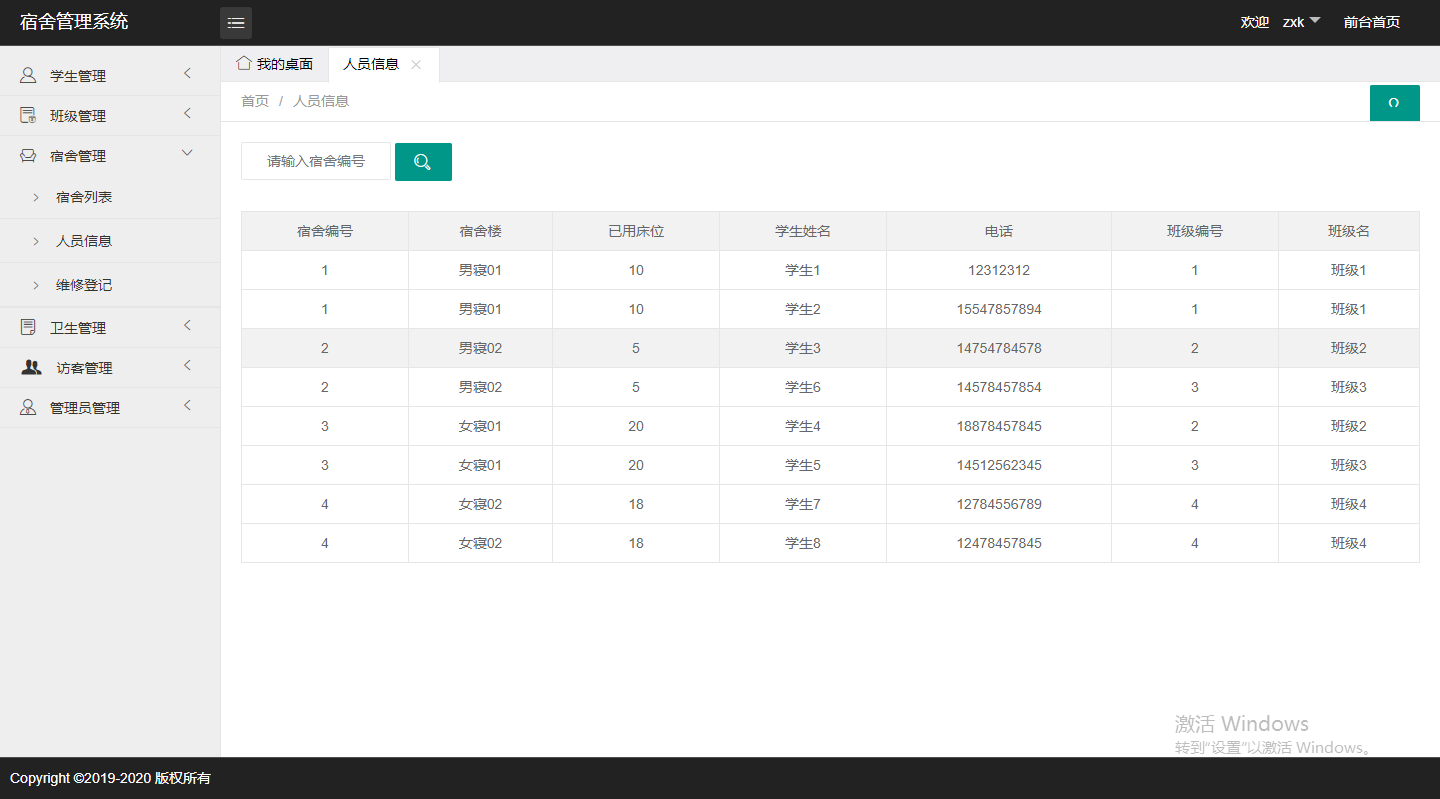
Task: Click the 电话 column header
Action: (999, 231)
